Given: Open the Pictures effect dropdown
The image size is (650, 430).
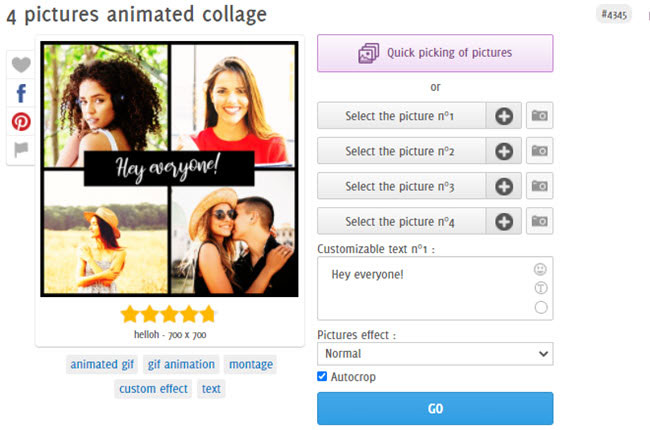Looking at the screenshot, I should [x=435, y=354].
